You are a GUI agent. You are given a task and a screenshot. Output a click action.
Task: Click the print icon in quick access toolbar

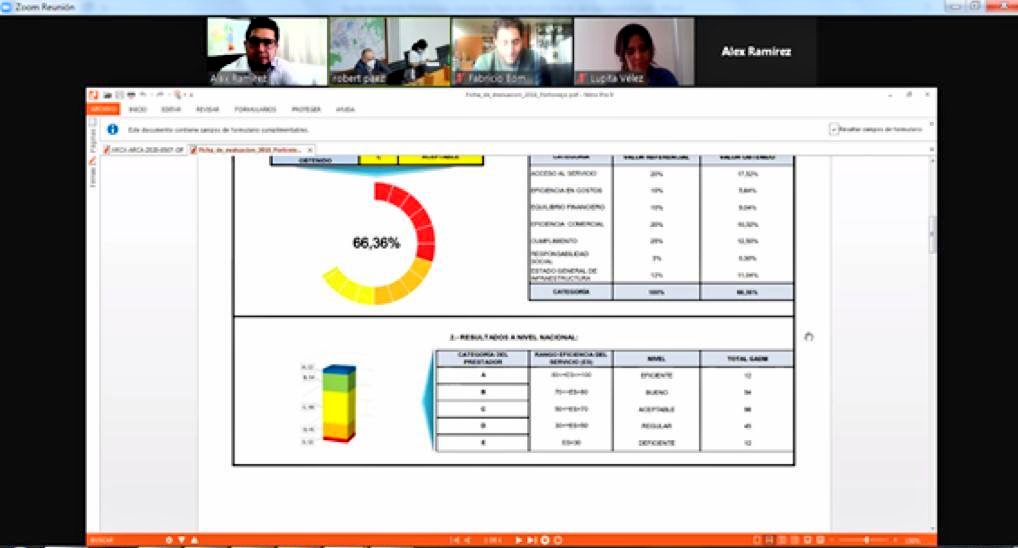(132, 95)
